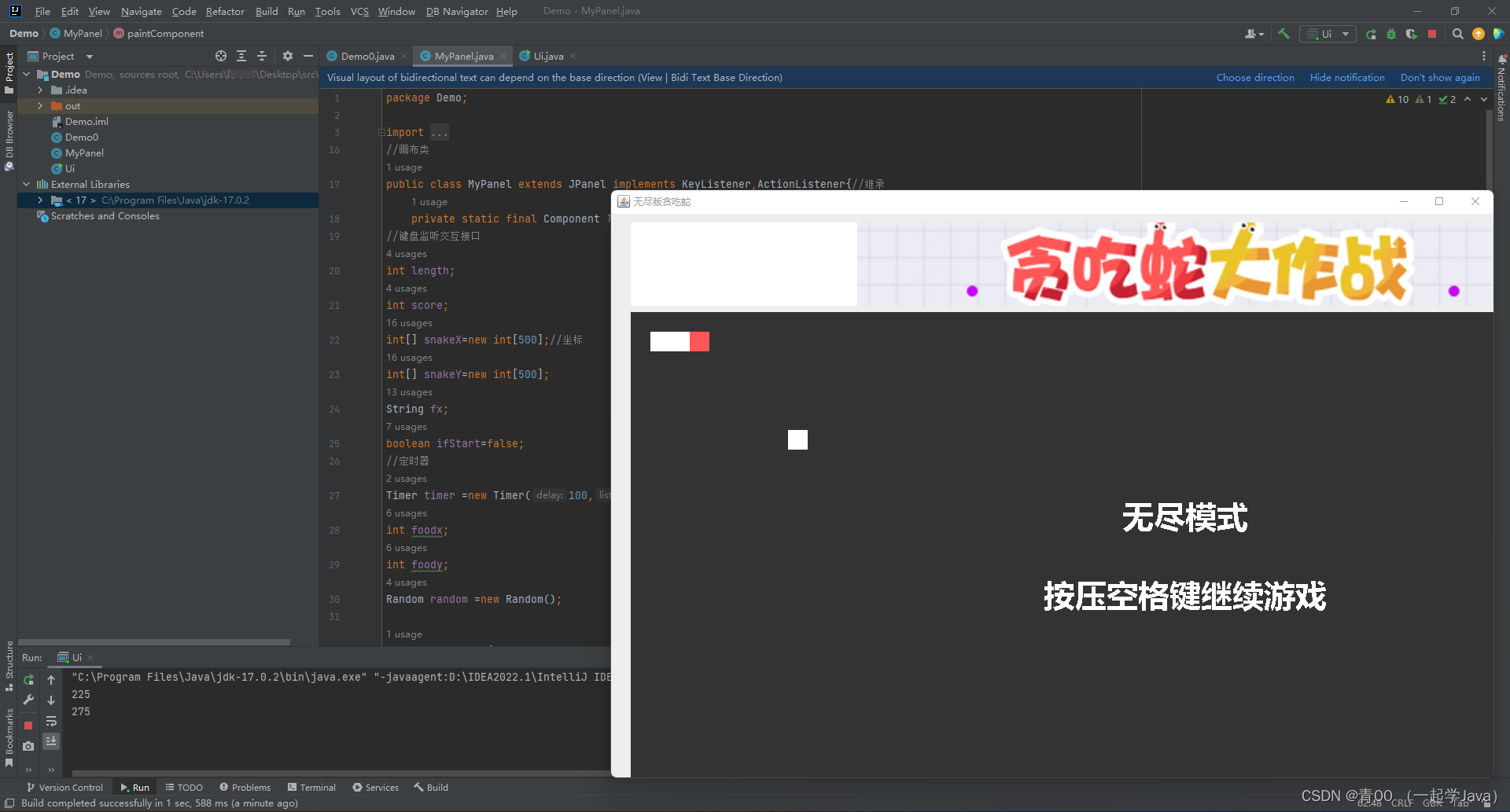Open the Build menu
Viewport: 1510px width, 812px height.
click(267, 11)
